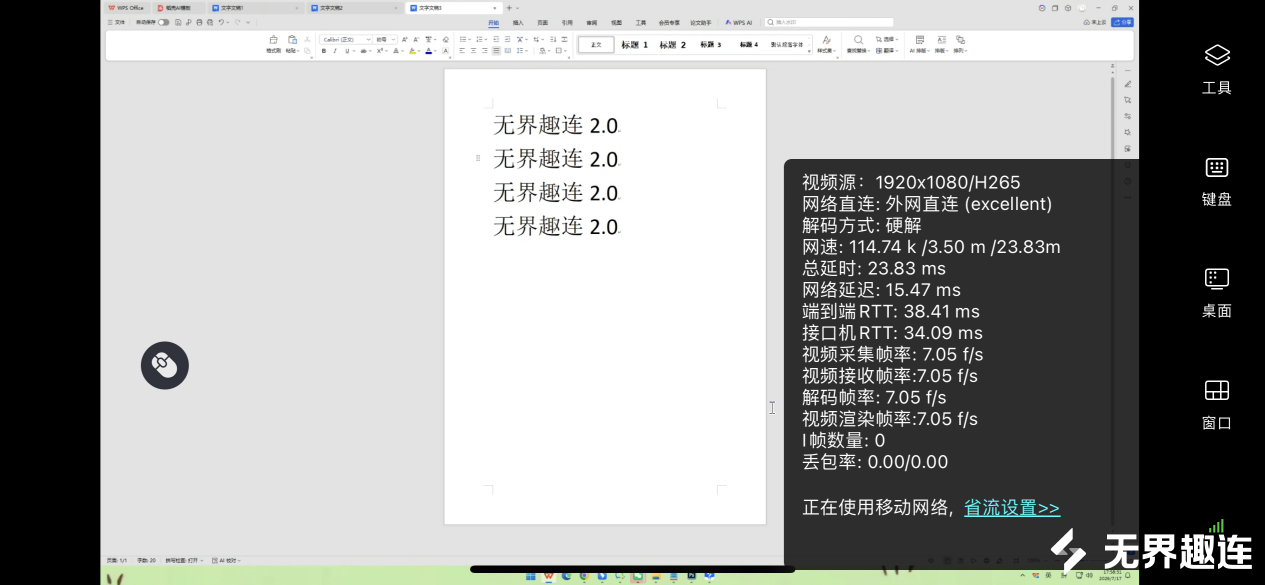Apply the 标题 3 heading style
This screenshot has height=585, width=1265.
[710, 45]
